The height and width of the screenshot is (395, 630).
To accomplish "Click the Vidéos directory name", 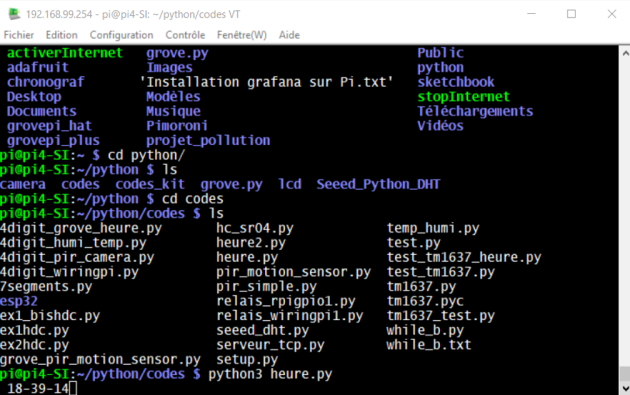I will click(440, 126).
